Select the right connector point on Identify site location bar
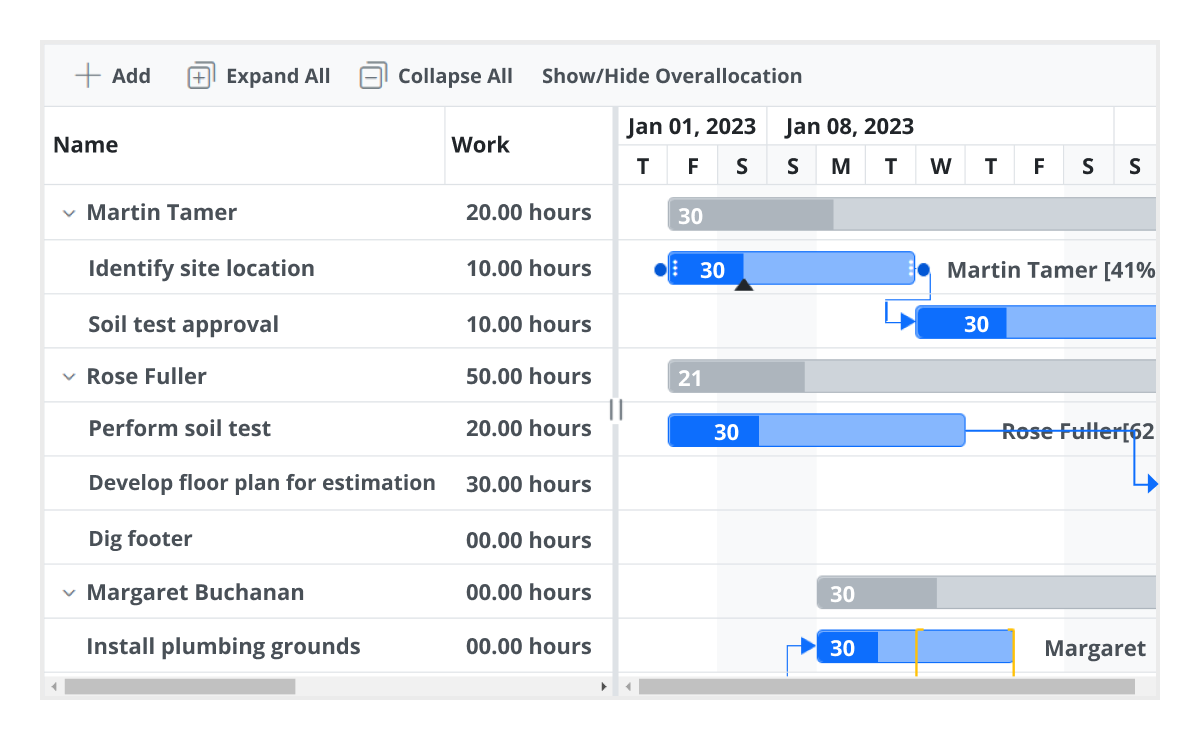The width and height of the screenshot is (1200, 740). 923,268
